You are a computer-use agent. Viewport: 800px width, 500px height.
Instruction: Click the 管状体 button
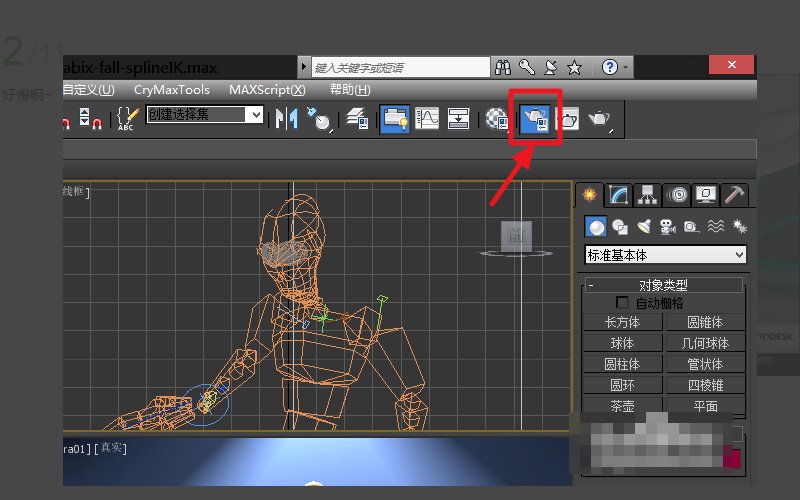pyautogui.click(x=705, y=364)
